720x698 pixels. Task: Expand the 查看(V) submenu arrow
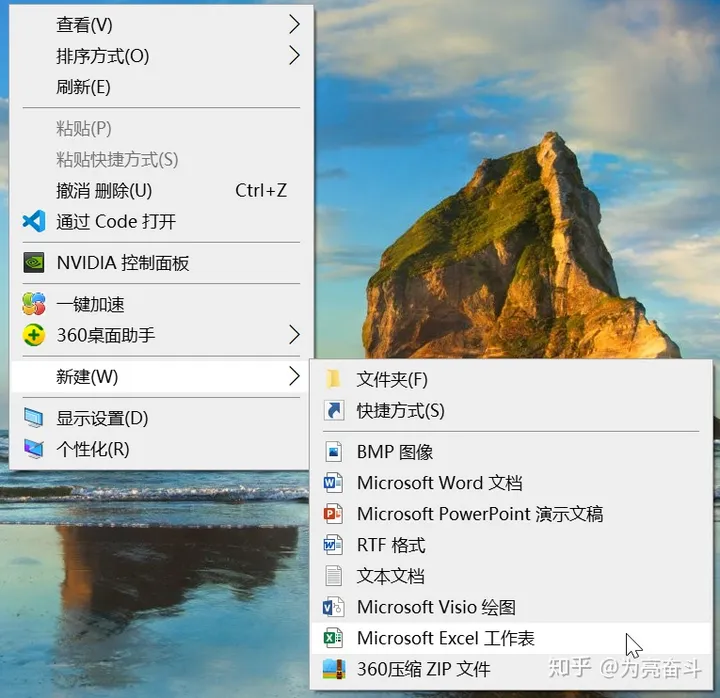pos(294,24)
